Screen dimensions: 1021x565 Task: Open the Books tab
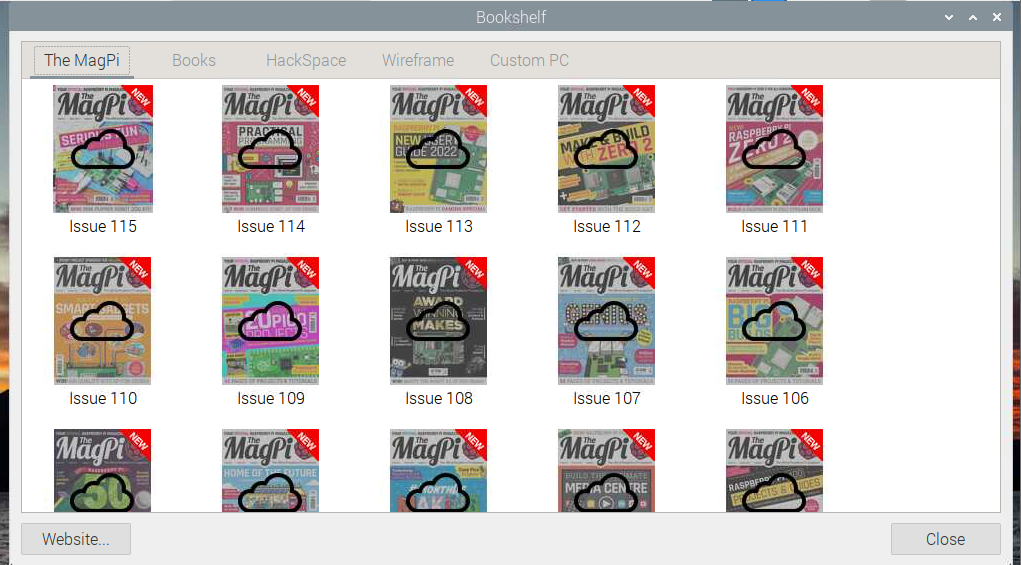tap(193, 61)
